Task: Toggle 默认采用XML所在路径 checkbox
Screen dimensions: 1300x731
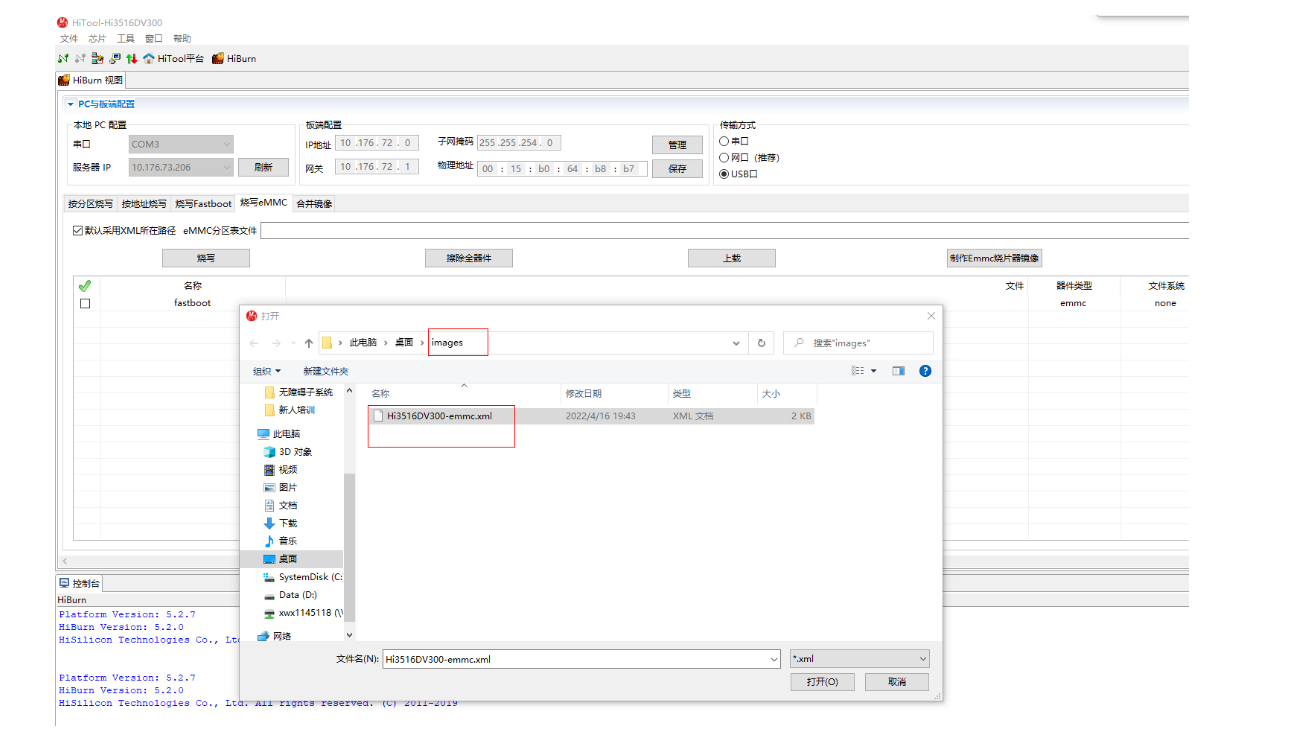Action: [x=78, y=231]
